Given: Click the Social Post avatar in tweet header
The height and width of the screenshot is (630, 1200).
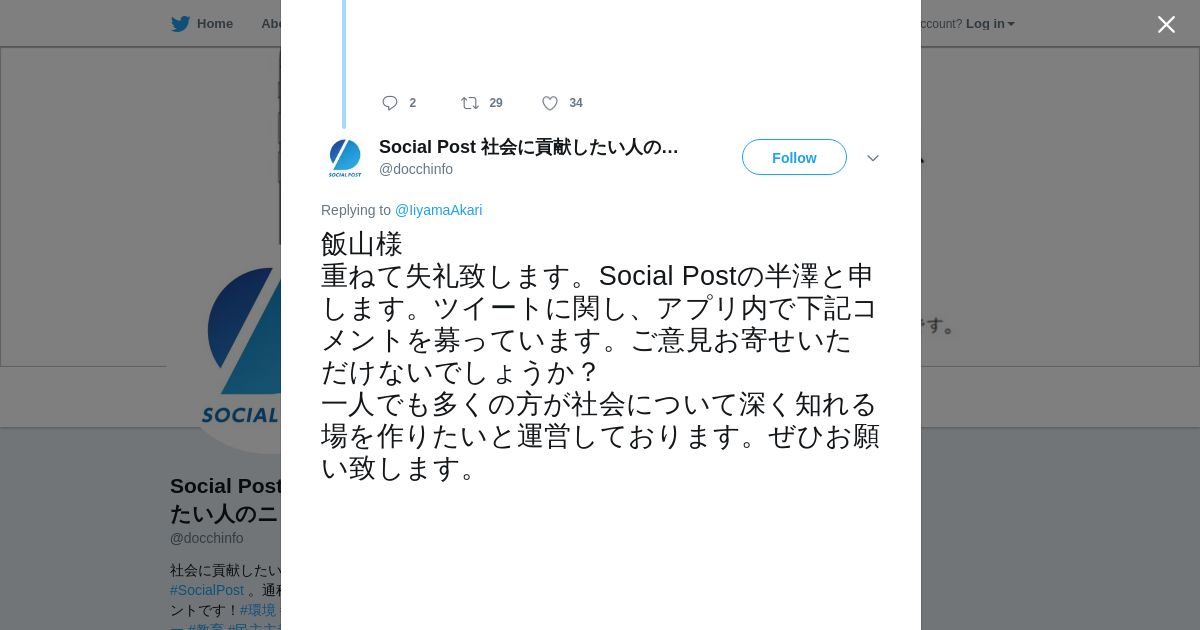Looking at the screenshot, I should pos(345,158).
